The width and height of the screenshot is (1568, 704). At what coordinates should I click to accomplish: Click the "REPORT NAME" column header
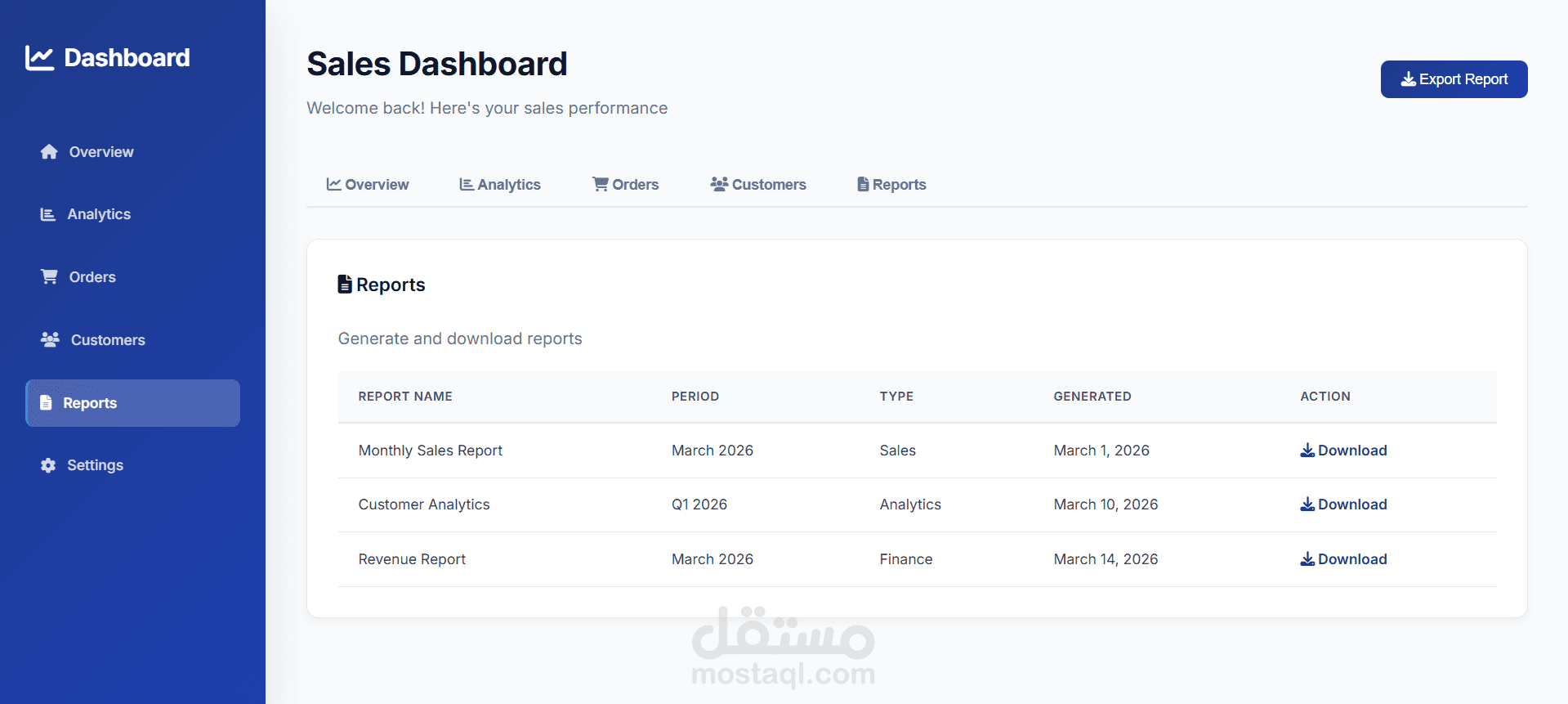click(405, 397)
